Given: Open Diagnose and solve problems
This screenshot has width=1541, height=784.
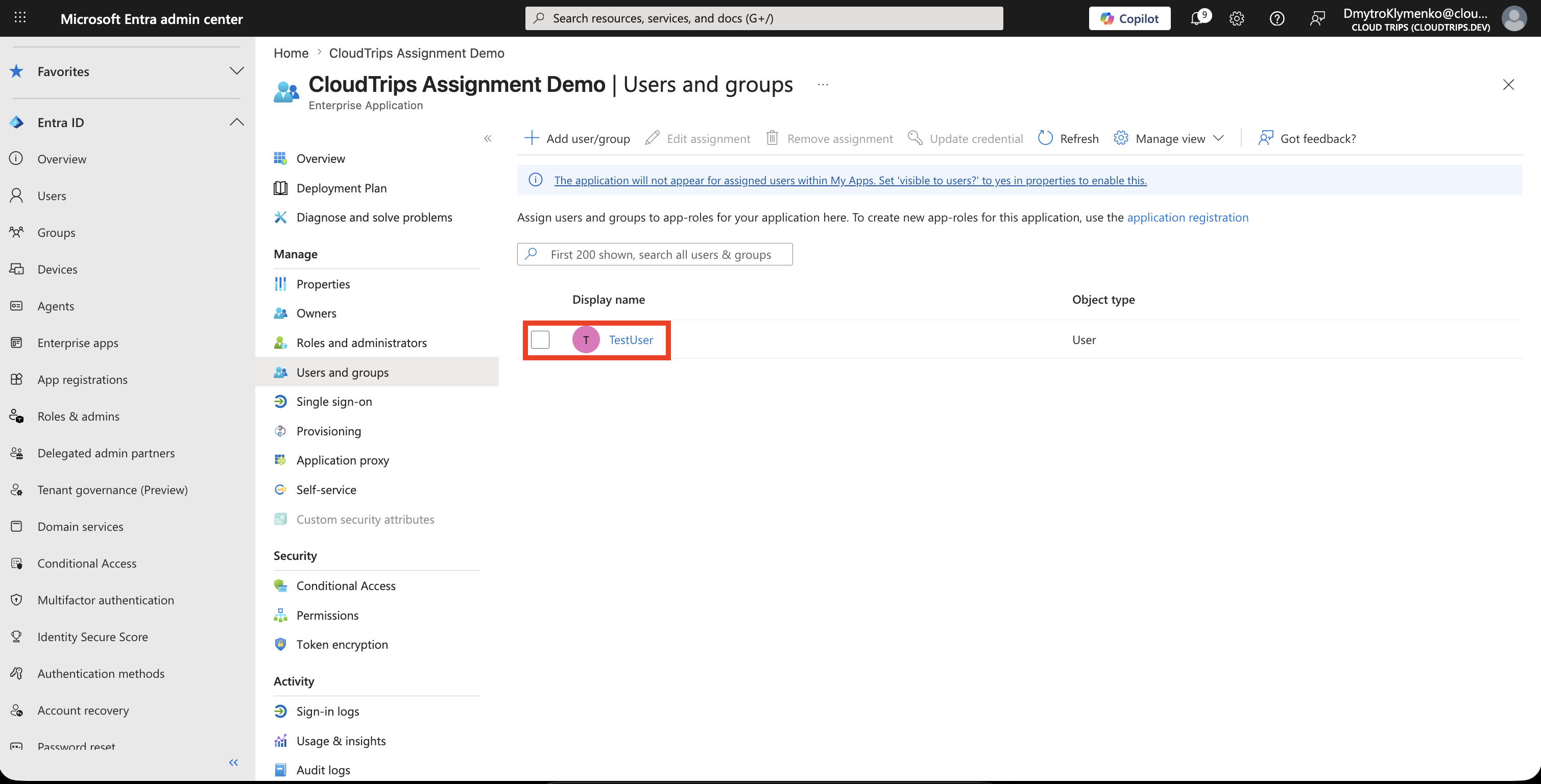Looking at the screenshot, I should pyautogui.click(x=374, y=217).
